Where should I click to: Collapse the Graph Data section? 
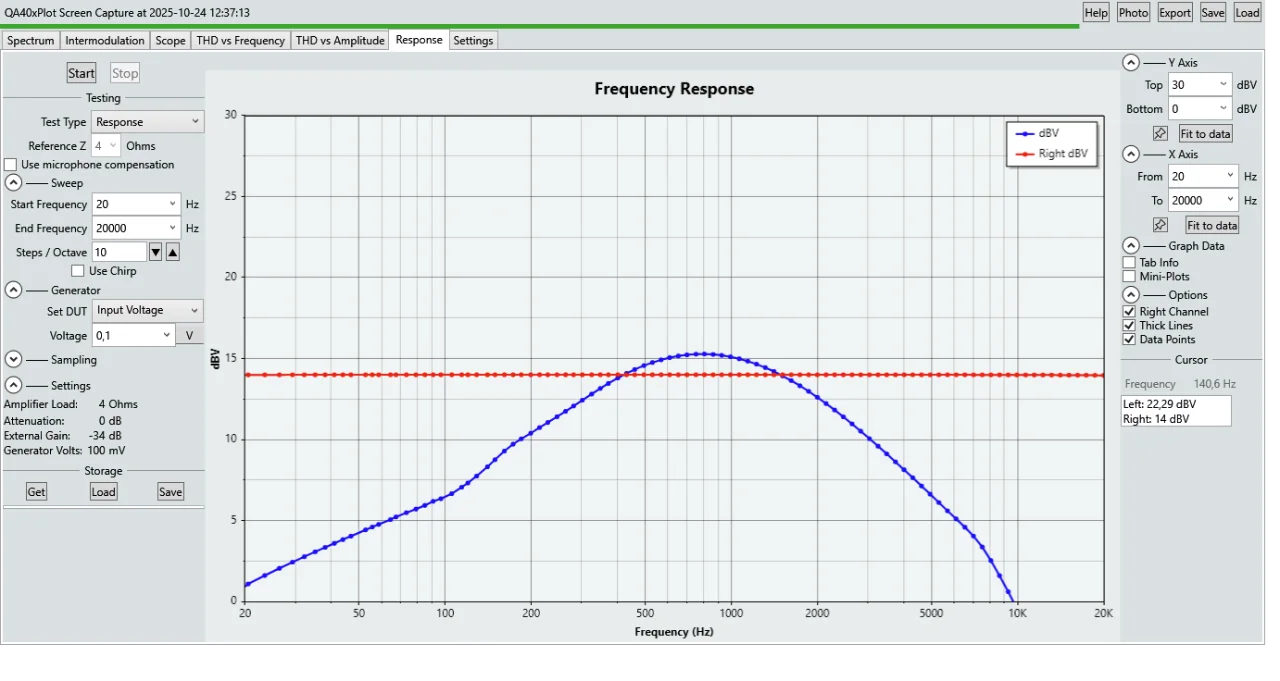pos(1128,245)
